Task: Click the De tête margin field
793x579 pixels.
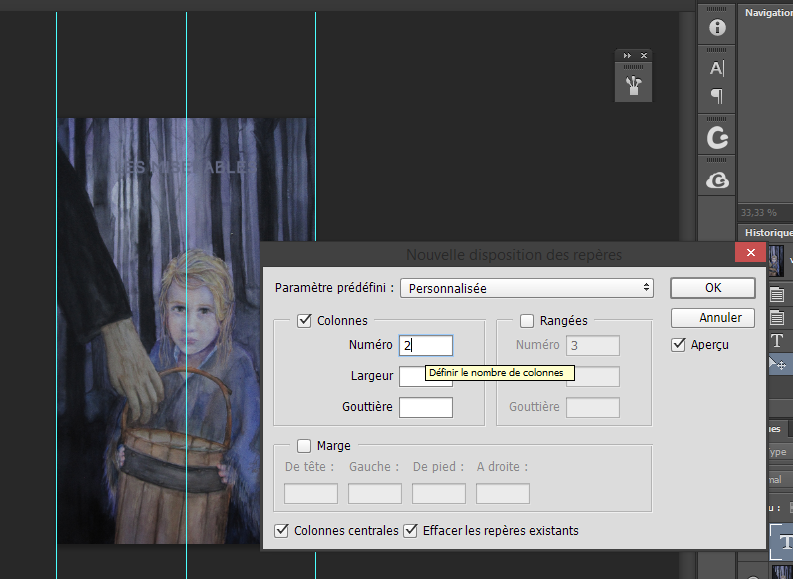Action: (x=311, y=494)
